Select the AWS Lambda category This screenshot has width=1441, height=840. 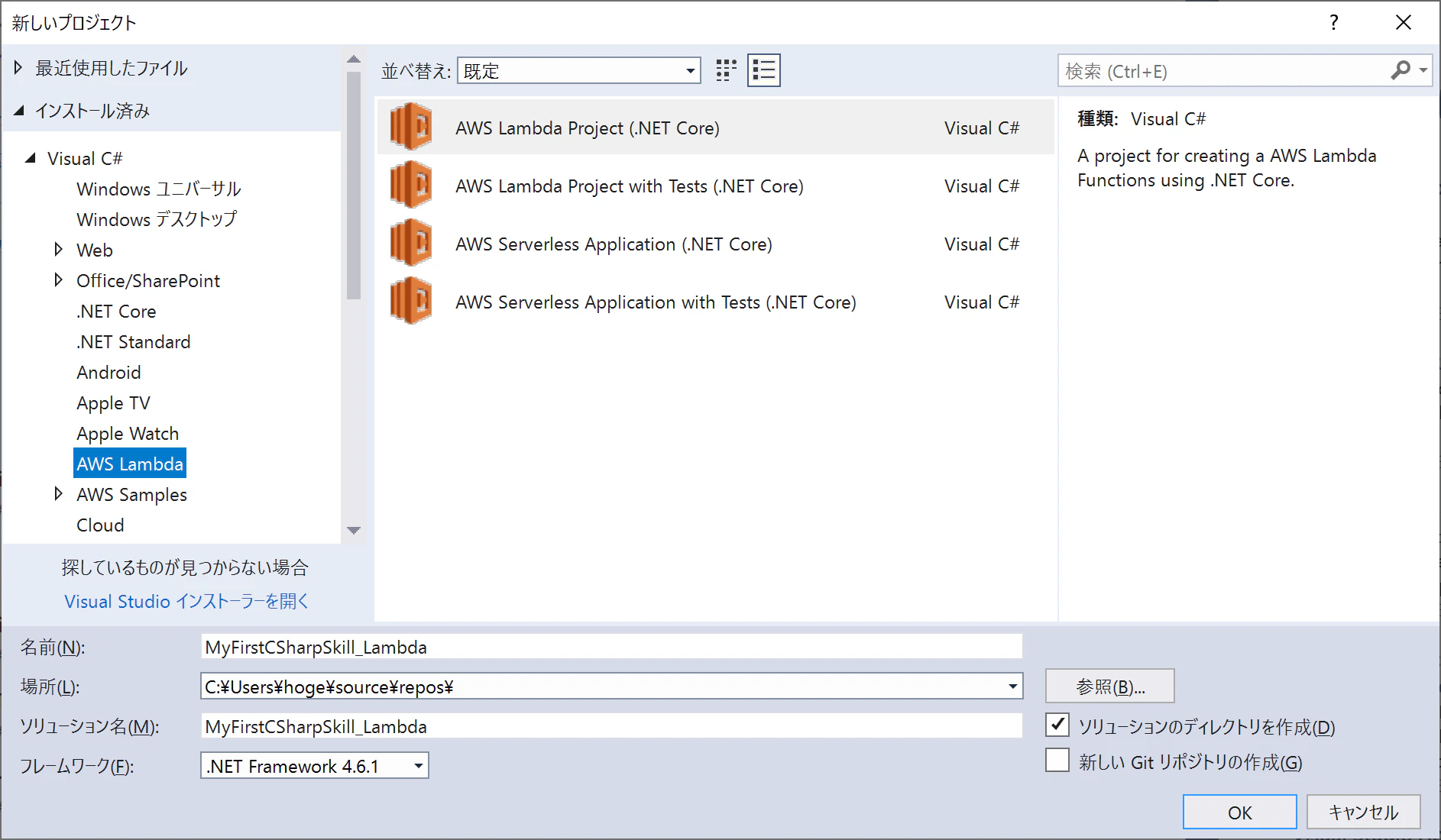click(130, 464)
